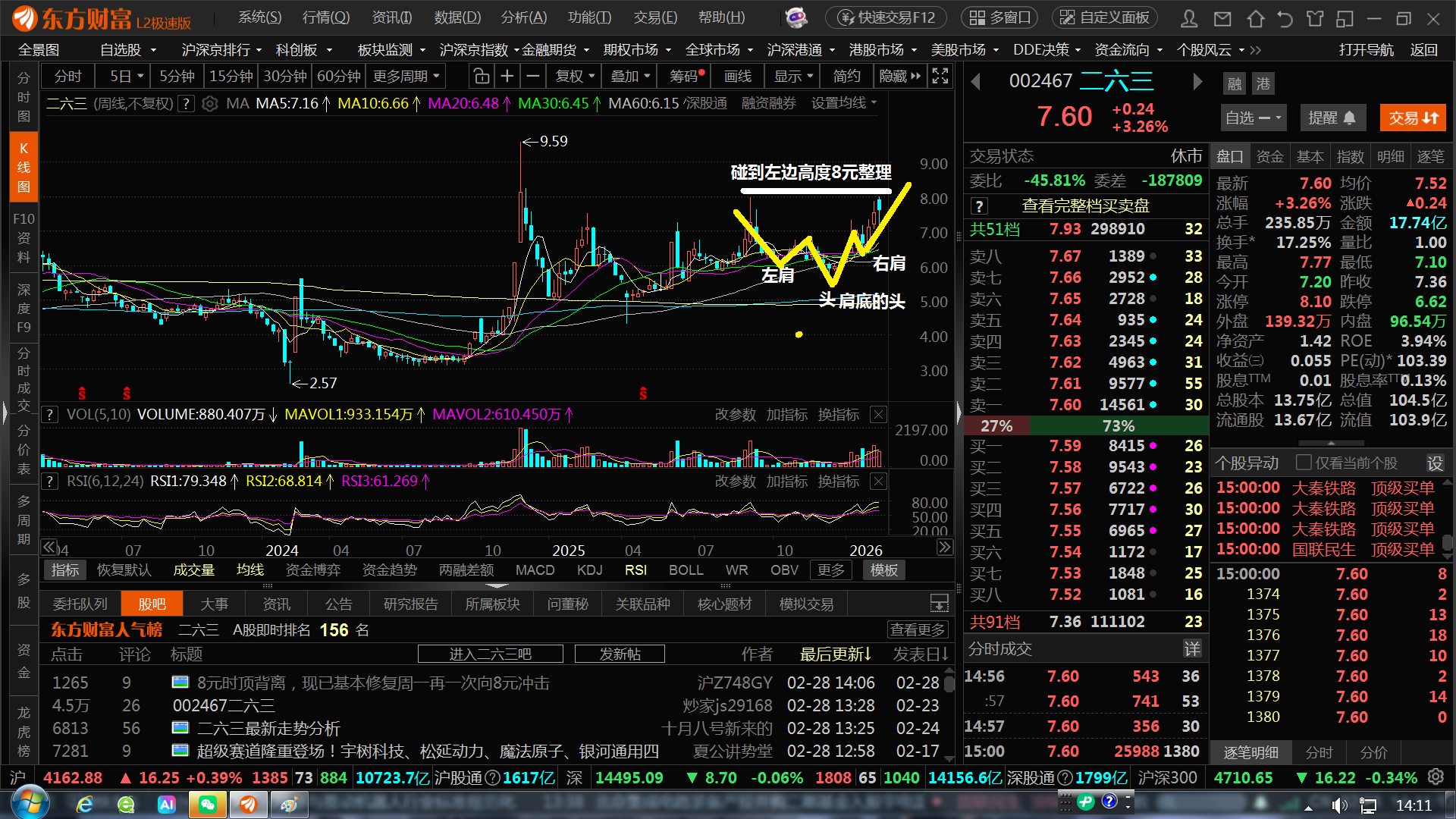Click the lock icon in chart toolbar

click(481, 77)
